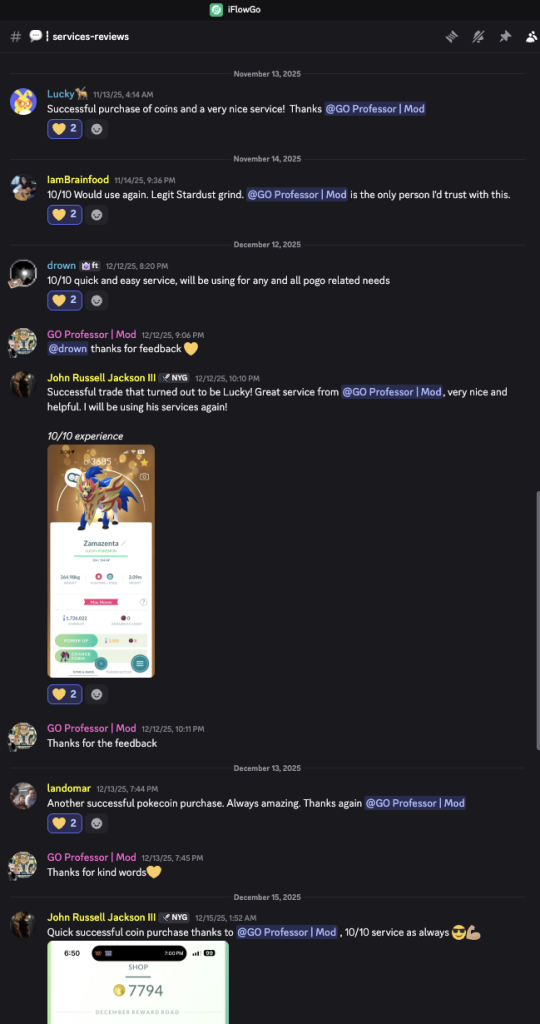Click the @drown mention

68,349
